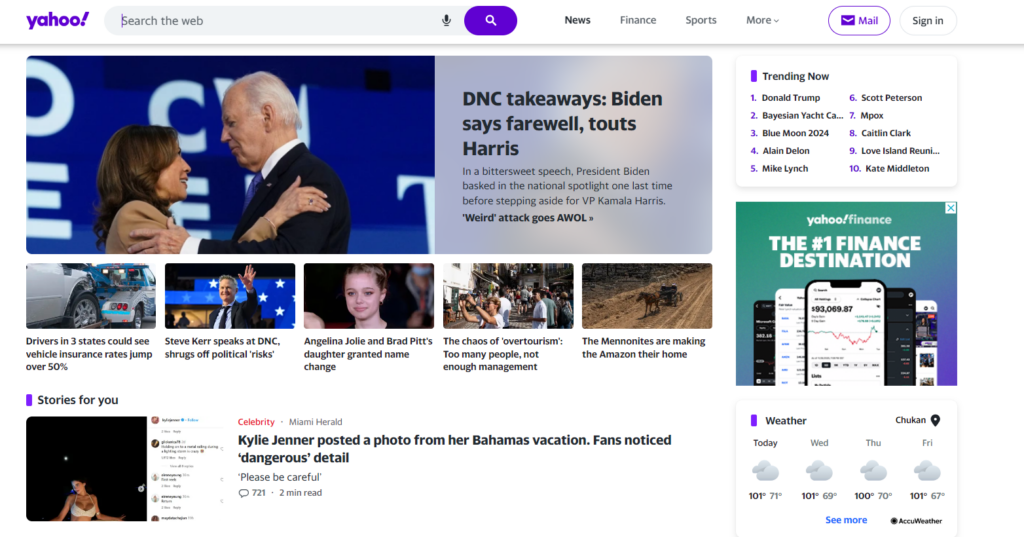This screenshot has width=1024, height=537.
Task: Click Drivers in 3 states headline
Action: [89, 354]
